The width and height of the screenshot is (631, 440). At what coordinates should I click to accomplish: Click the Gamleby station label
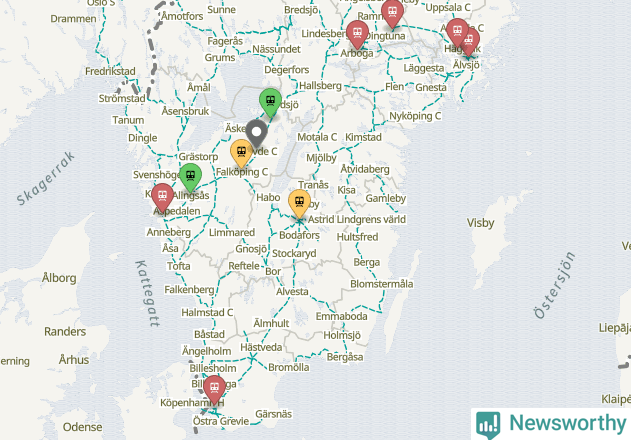(x=386, y=198)
